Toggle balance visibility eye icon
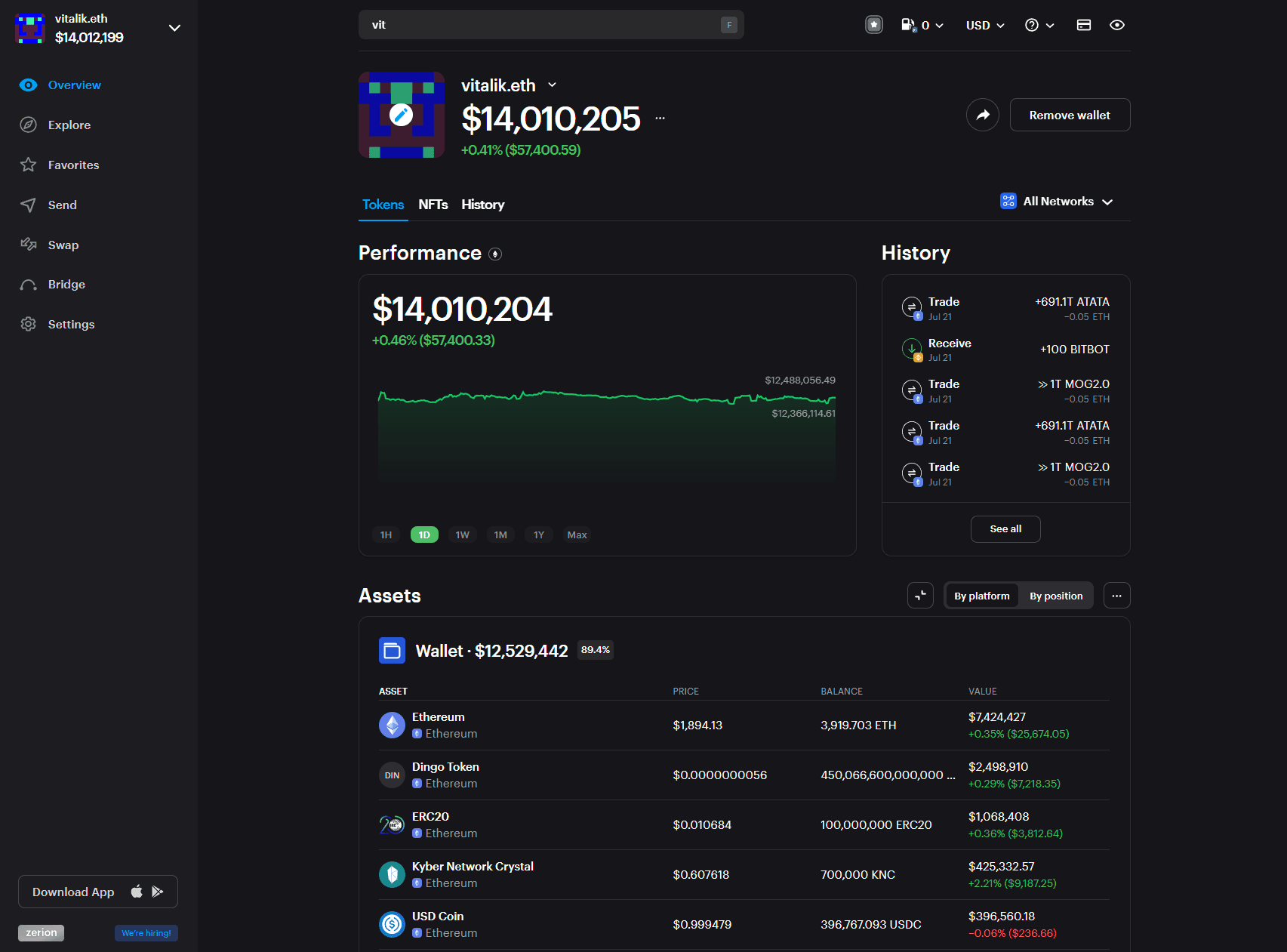 tap(1117, 25)
